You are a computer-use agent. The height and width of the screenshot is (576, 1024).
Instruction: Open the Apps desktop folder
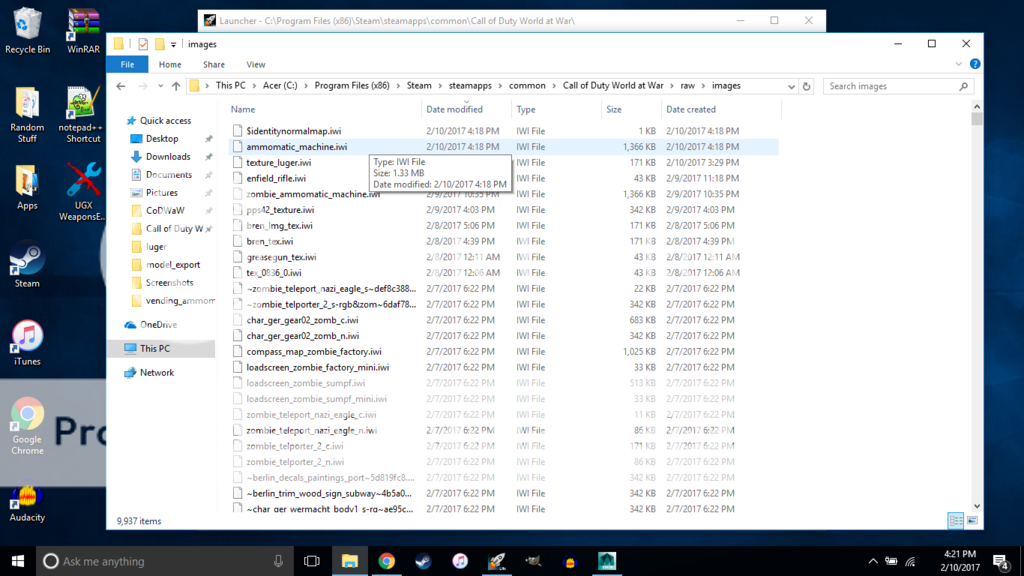click(27, 187)
